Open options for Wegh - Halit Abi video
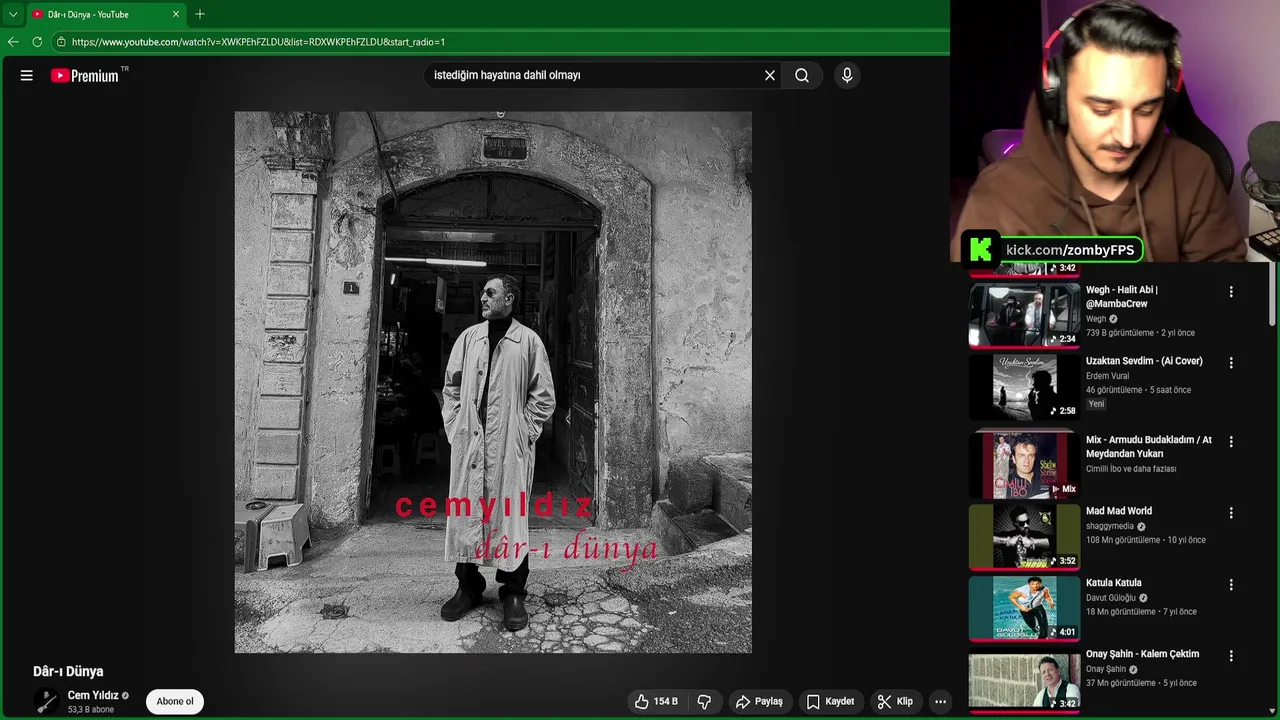Image resolution: width=1280 pixels, height=720 pixels. (1231, 292)
